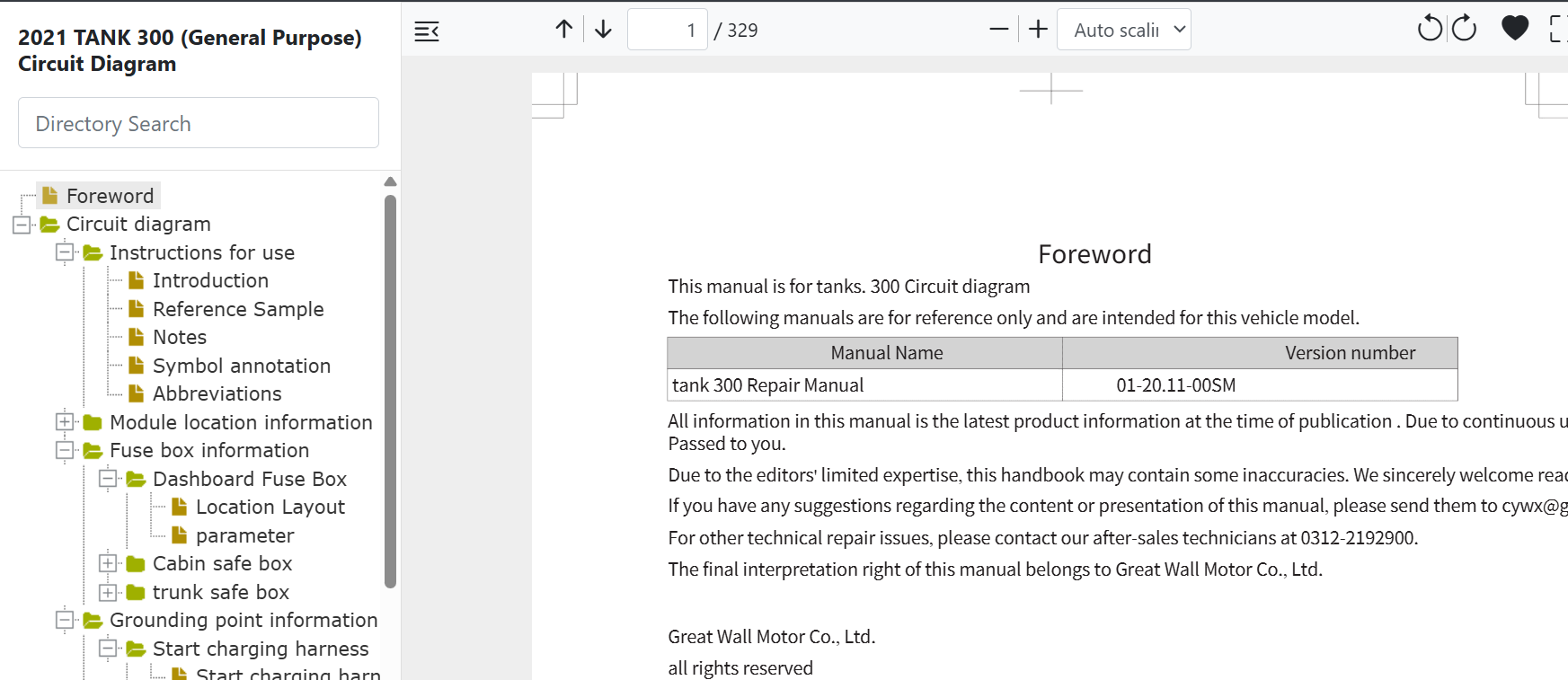This screenshot has width=1568, height=680.
Task: Open the Reference Sample page
Action: (x=238, y=309)
